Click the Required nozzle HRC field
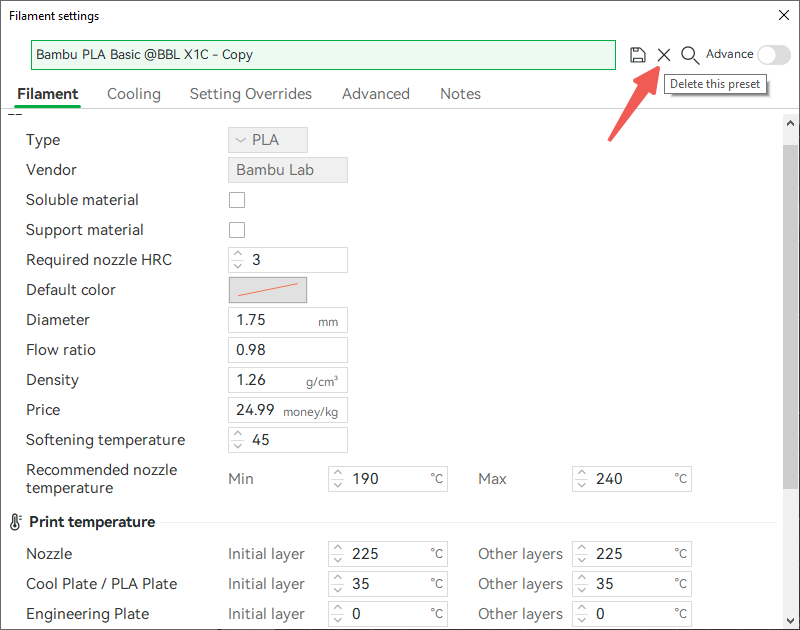800x630 pixels. (x=288, y=260)
